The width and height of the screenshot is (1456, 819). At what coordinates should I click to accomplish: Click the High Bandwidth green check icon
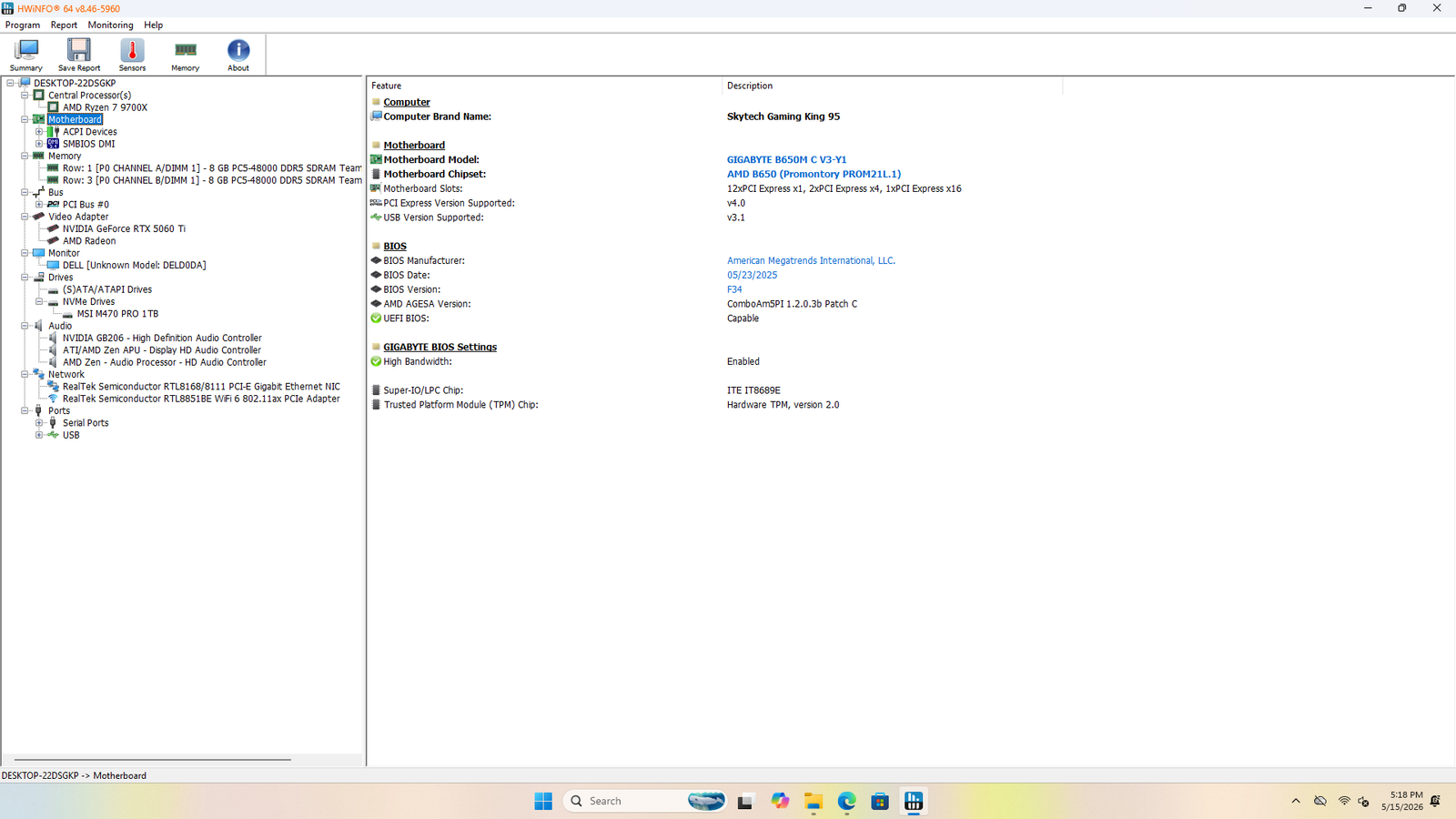pyautogui.click(x=376, y=361)
